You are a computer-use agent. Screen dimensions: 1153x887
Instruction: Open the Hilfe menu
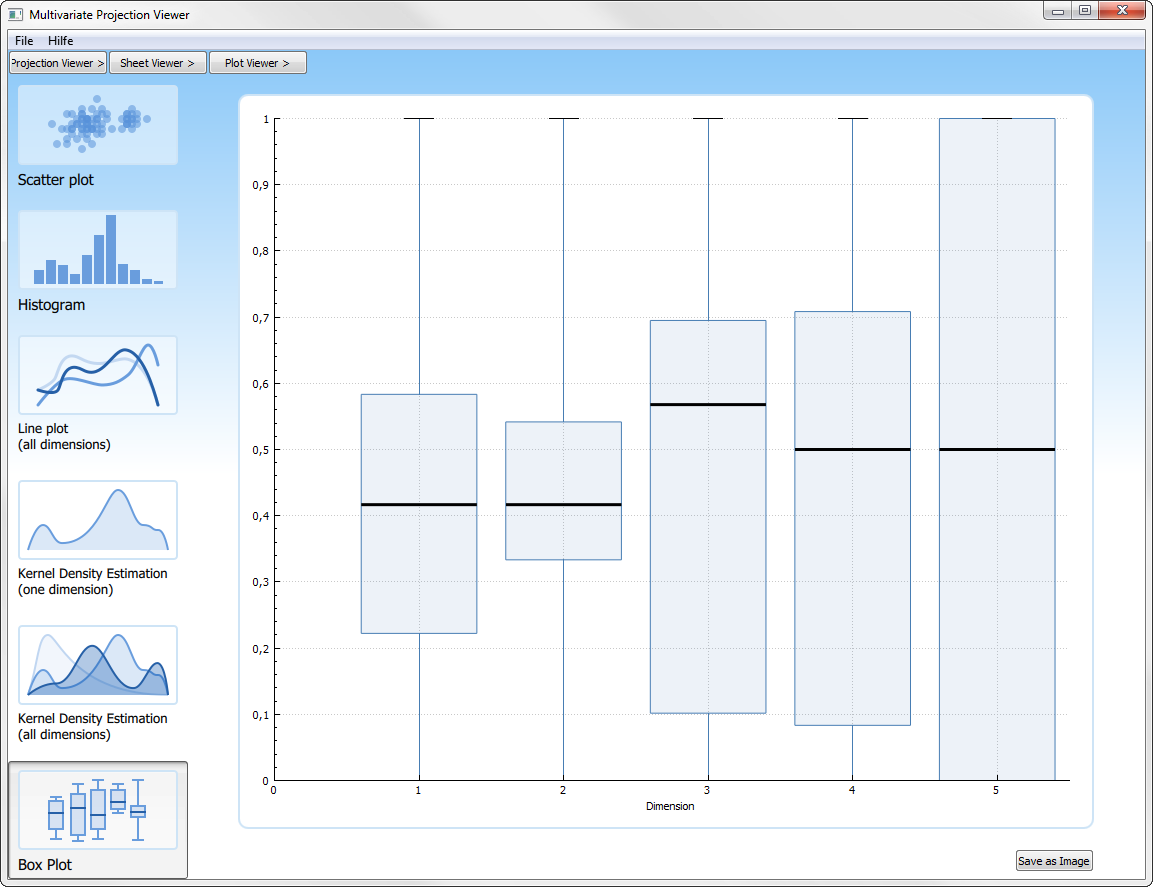61,41
